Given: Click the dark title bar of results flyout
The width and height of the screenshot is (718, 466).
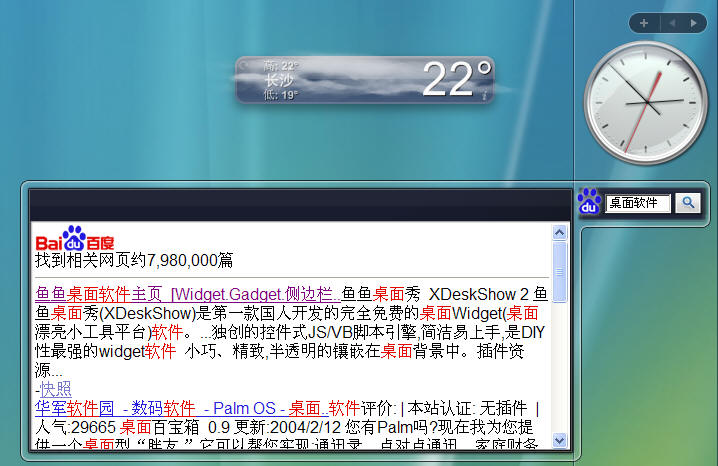Looking at the screenshot, I should [x=298, y=204].
